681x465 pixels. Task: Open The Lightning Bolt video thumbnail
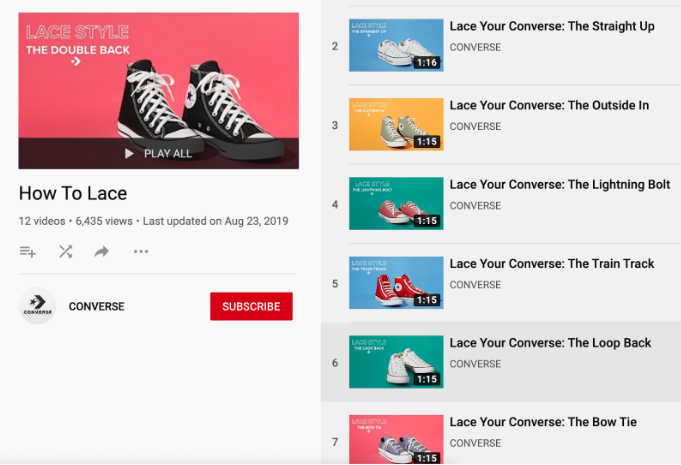point(396,203)
